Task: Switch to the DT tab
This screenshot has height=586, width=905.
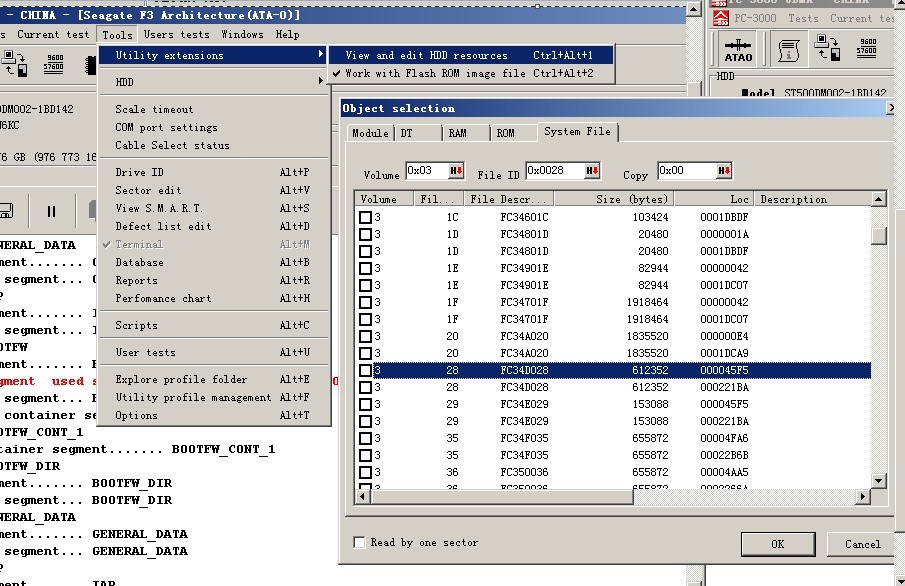Action: [x=418, y=133]
